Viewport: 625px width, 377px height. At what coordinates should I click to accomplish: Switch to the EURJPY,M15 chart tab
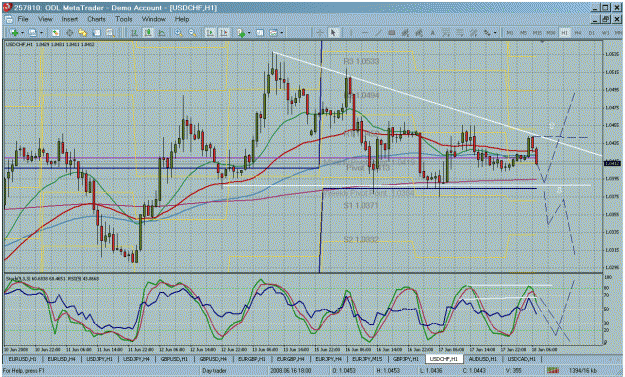click(367, 359)
